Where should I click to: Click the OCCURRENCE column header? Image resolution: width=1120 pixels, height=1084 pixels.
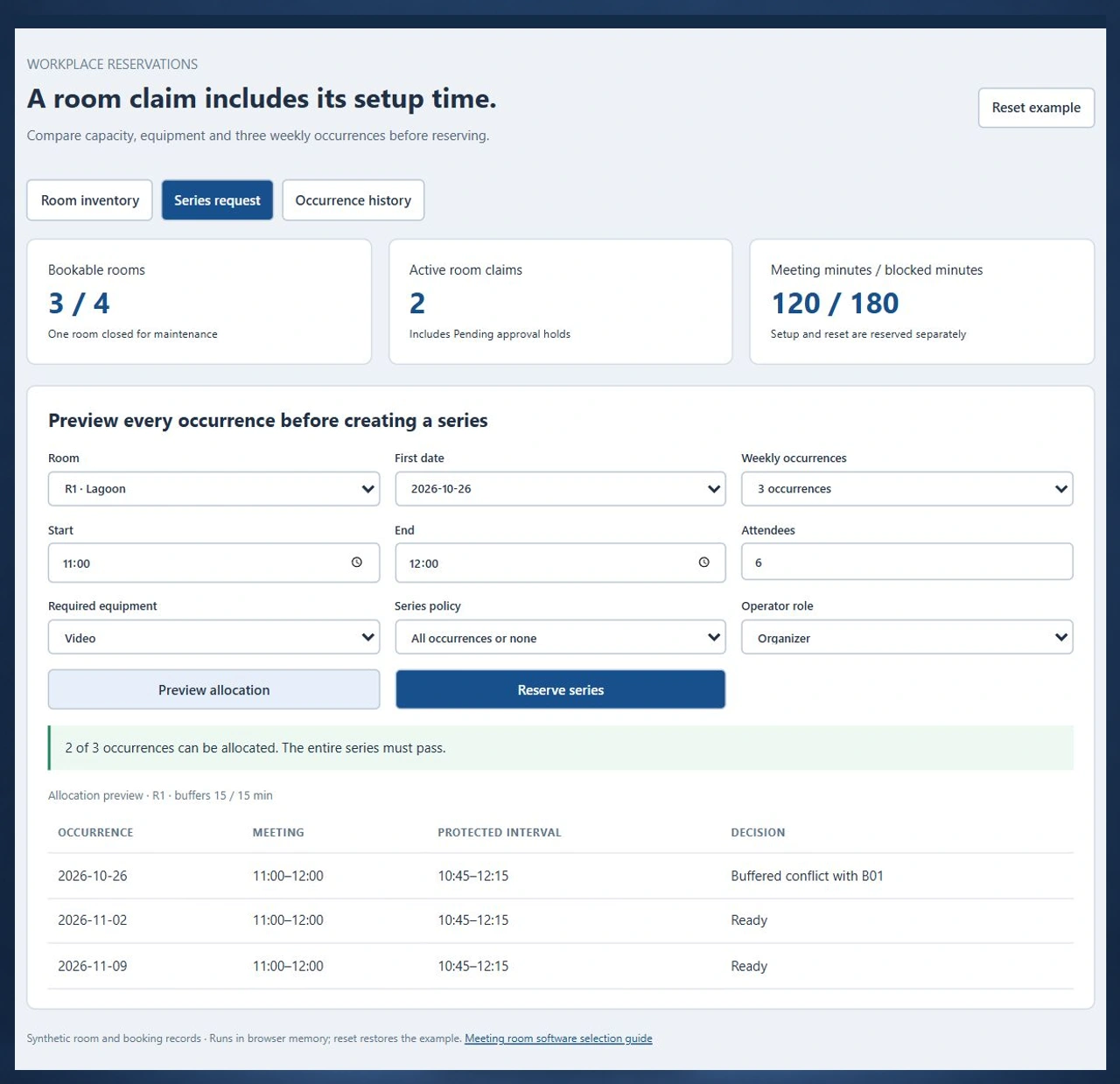(x=95, y=832)
